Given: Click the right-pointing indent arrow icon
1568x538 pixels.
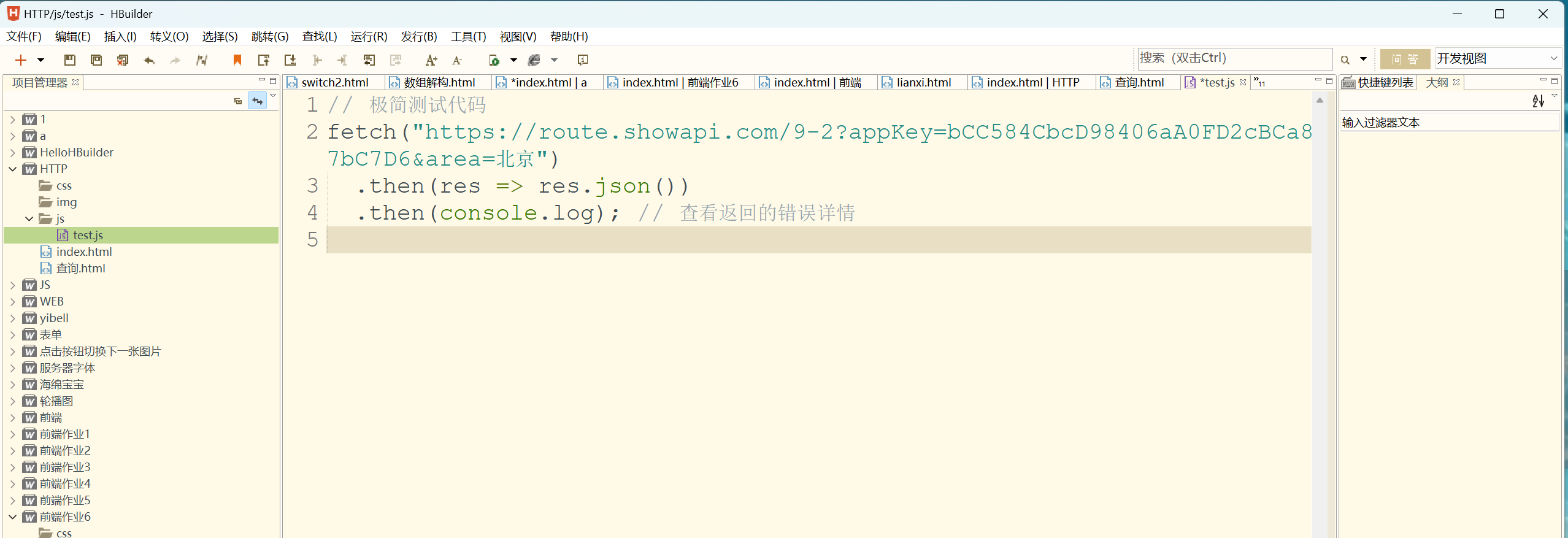Looking at the screenshot, I should click(x=342, y=60).
